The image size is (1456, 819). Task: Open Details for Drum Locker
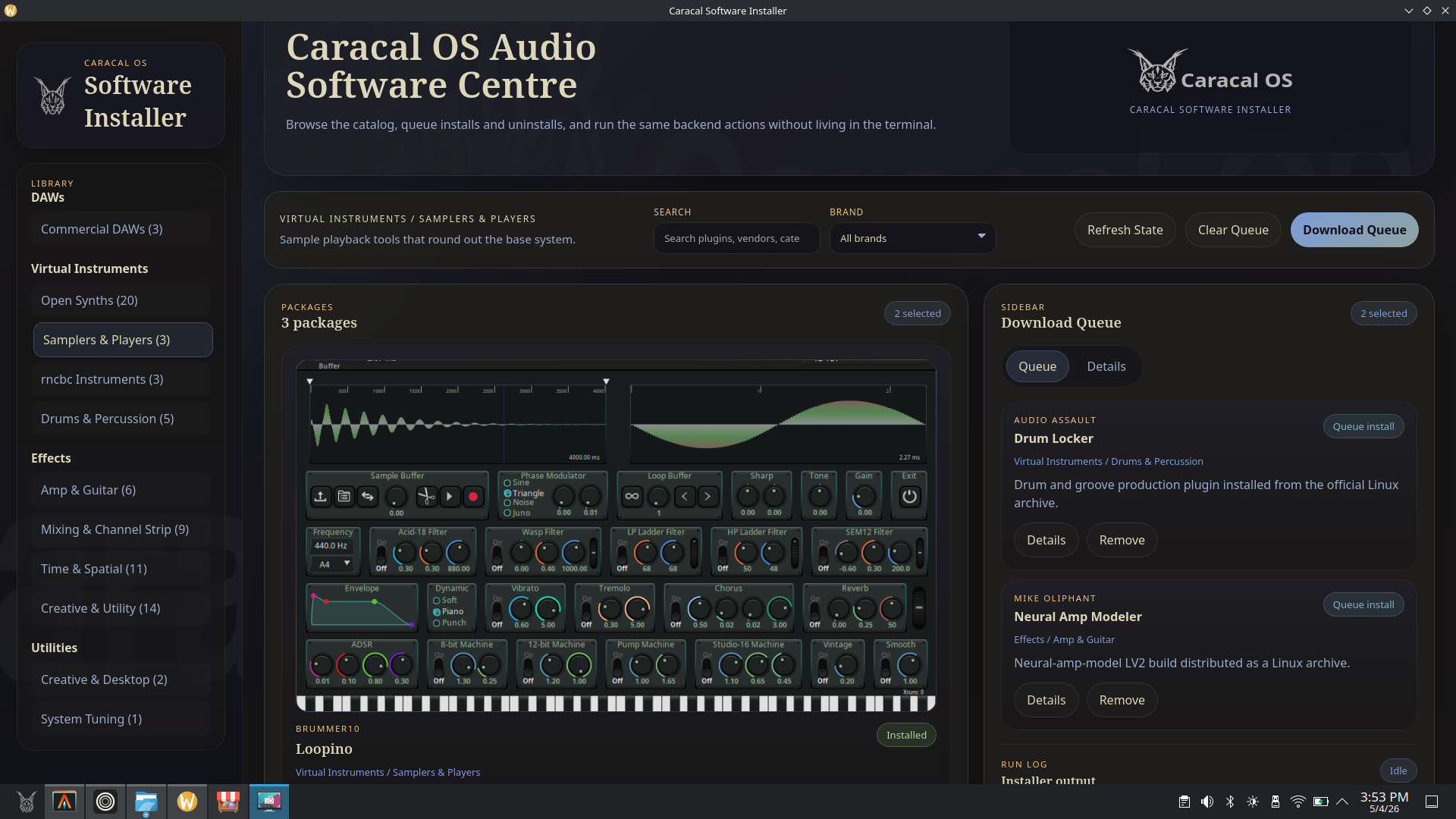point(1046,540)
